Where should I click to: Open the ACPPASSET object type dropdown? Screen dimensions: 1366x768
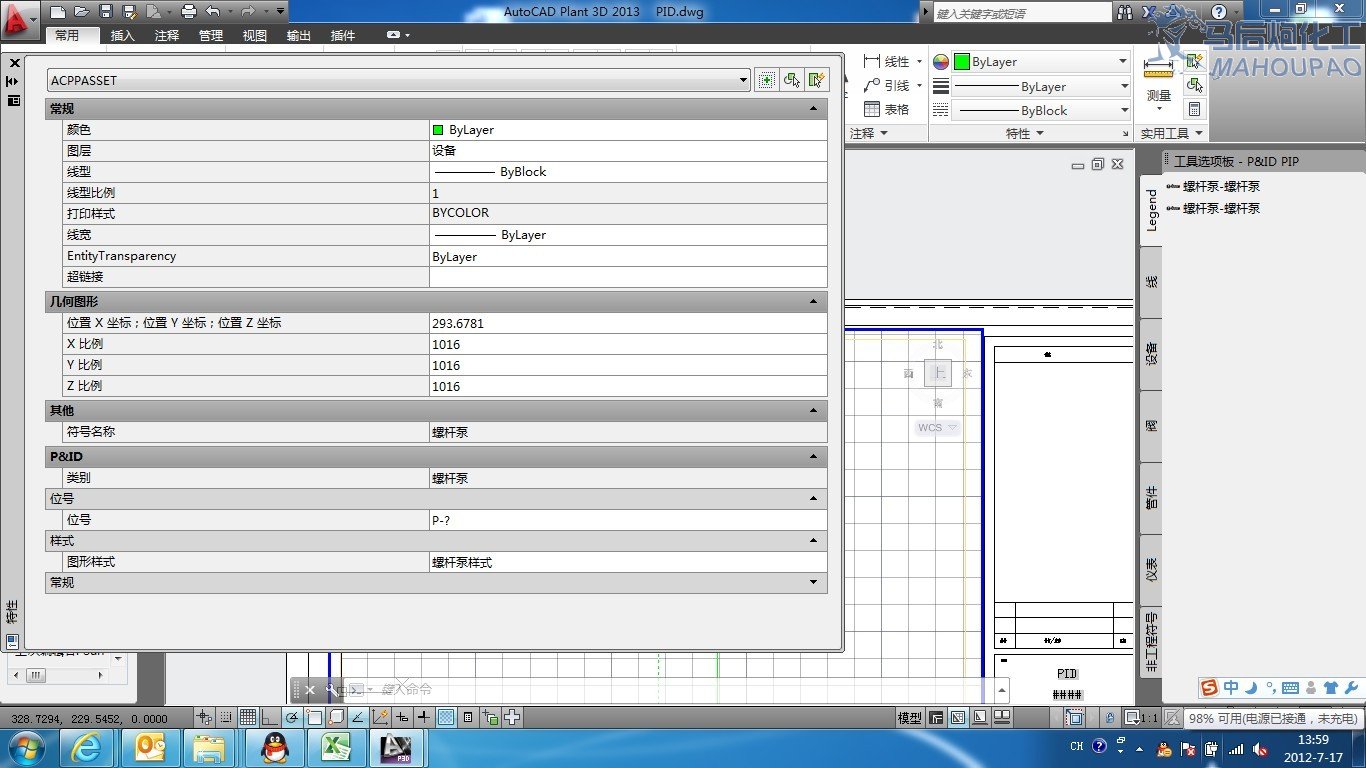pos(743,80)
